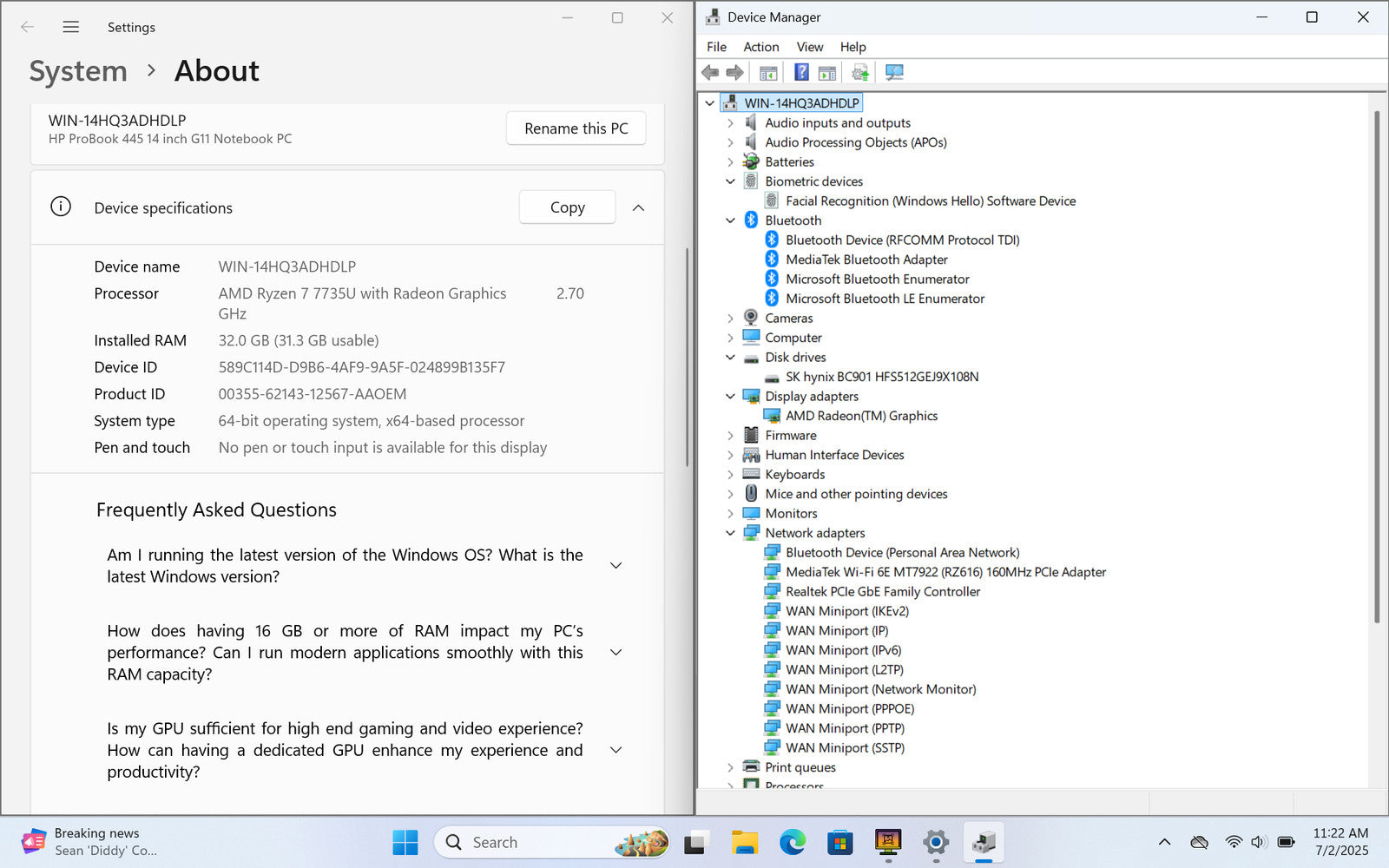1389x868 pixels.
Task: Click the Rename this PC button
Action: [x=576, y=128]
